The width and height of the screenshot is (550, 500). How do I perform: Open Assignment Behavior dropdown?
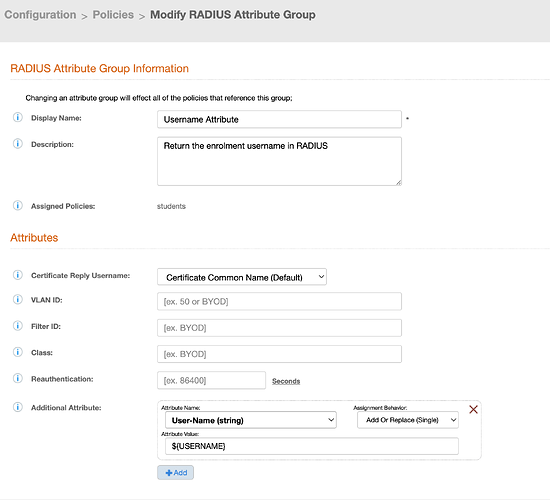(408, 420)
